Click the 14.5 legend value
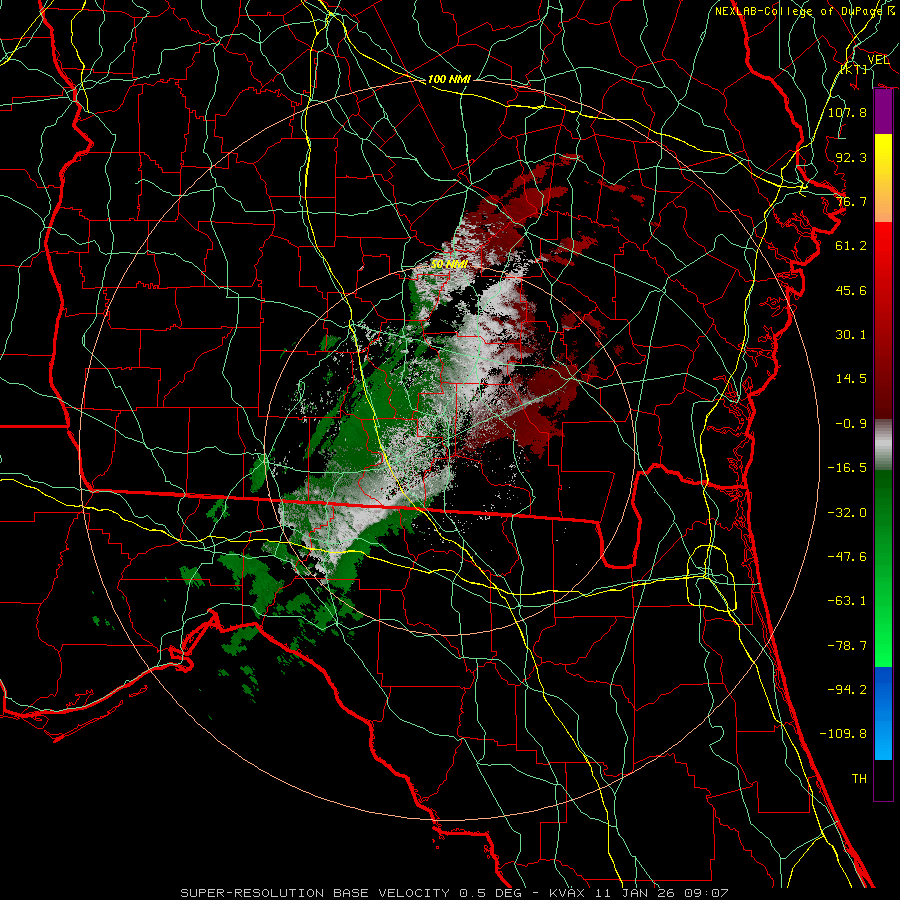Screen dimensions: 900x900 coord(851,379)
